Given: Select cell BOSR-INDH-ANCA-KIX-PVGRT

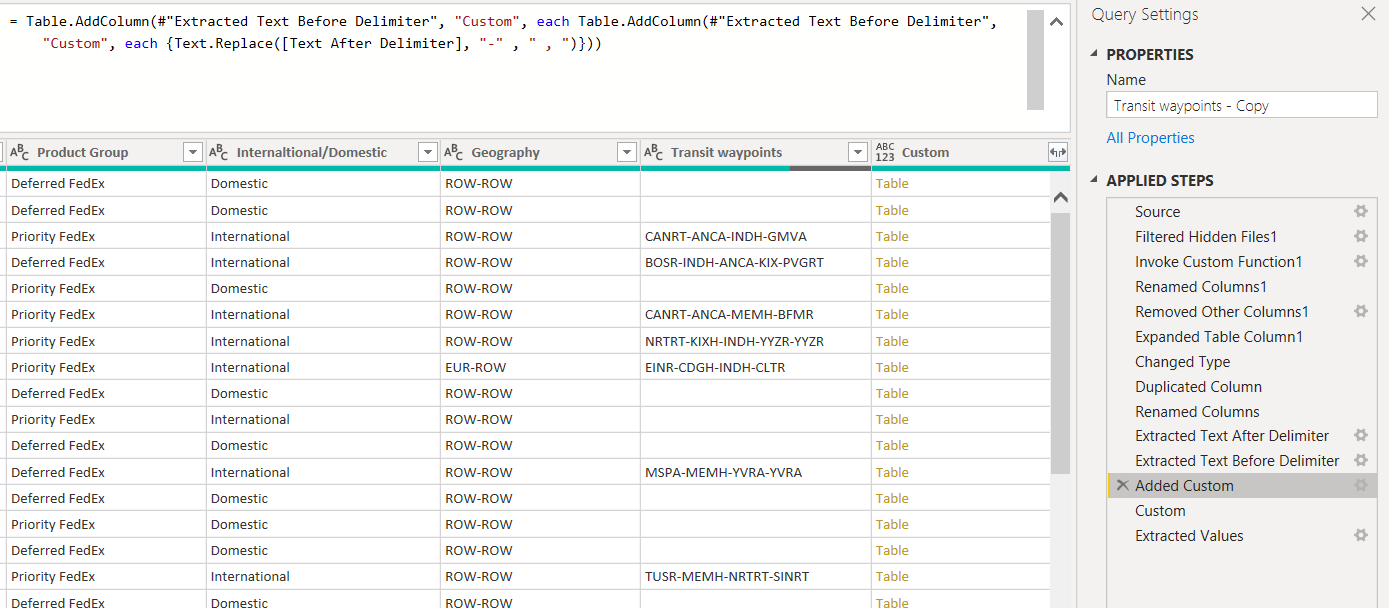Looking at the screenshot, I should point(756,262).
